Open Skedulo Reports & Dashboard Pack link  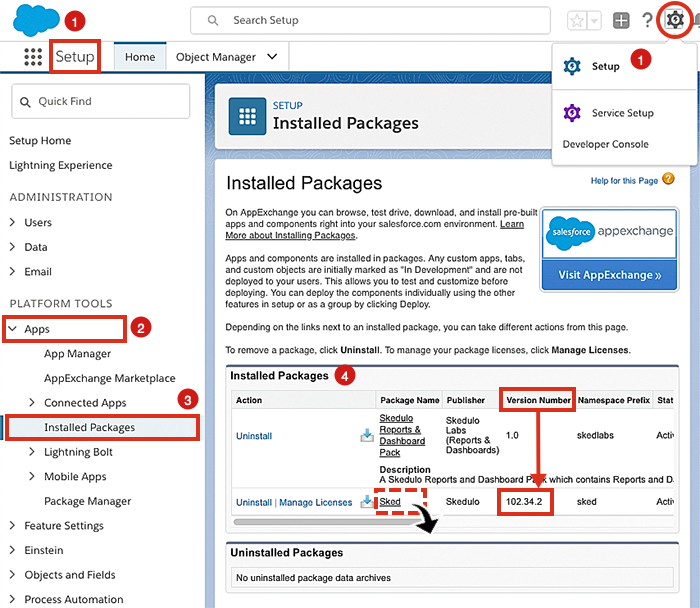click(402, 435)
